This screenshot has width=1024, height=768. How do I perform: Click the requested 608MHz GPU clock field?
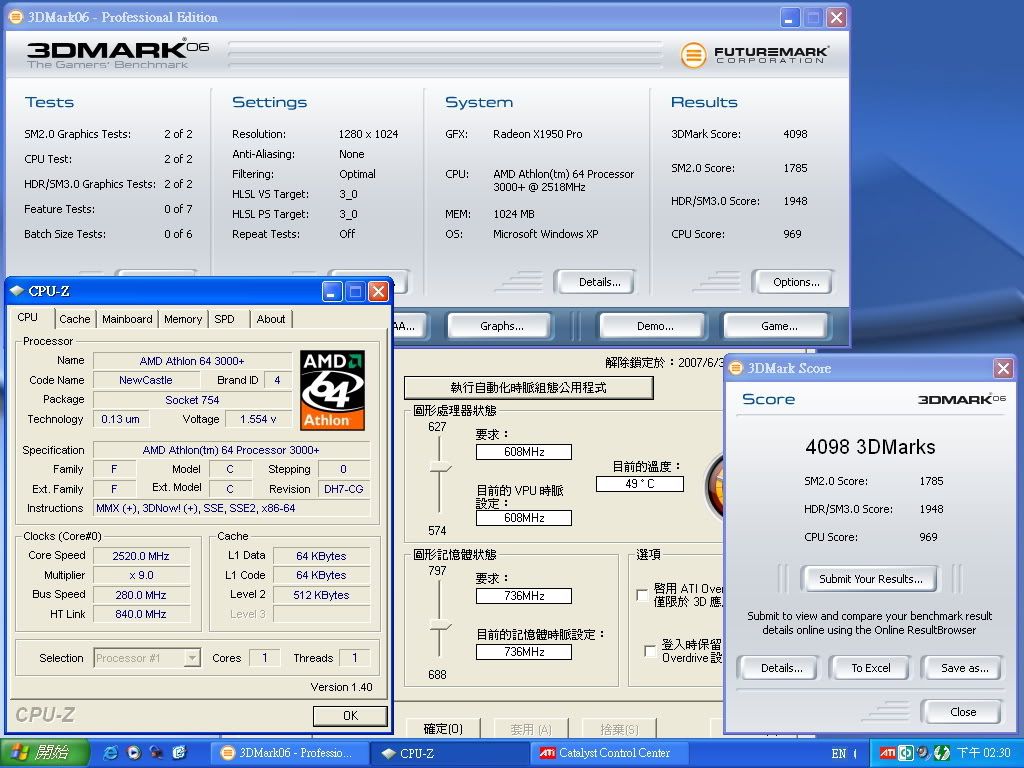coord(523,452)
